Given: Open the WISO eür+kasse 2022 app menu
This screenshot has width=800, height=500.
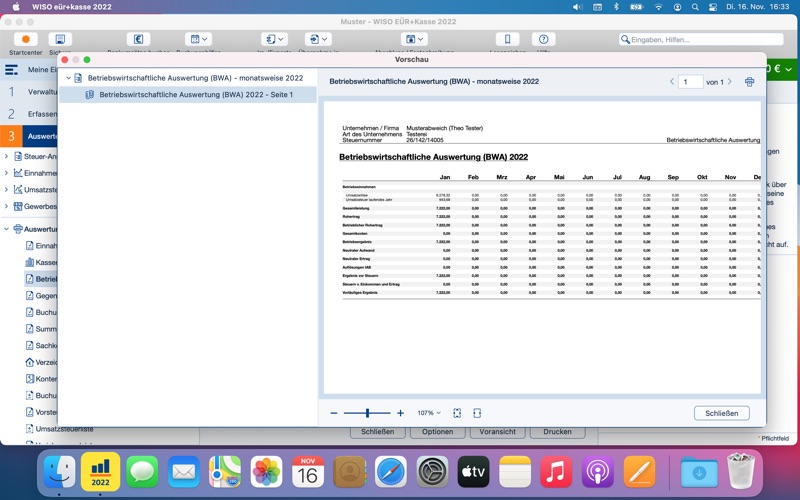Looking at the screenshot, I should (x=71, y=7).
